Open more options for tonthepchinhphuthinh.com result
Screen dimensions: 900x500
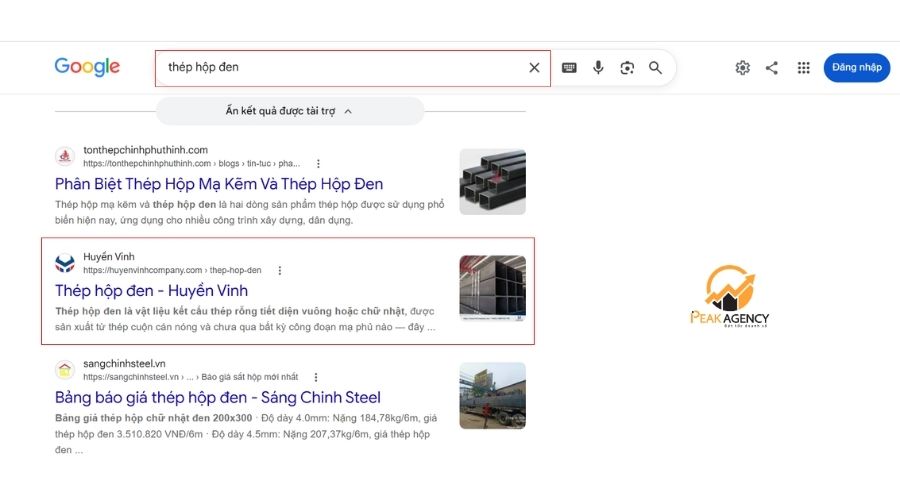coord(319,164)
